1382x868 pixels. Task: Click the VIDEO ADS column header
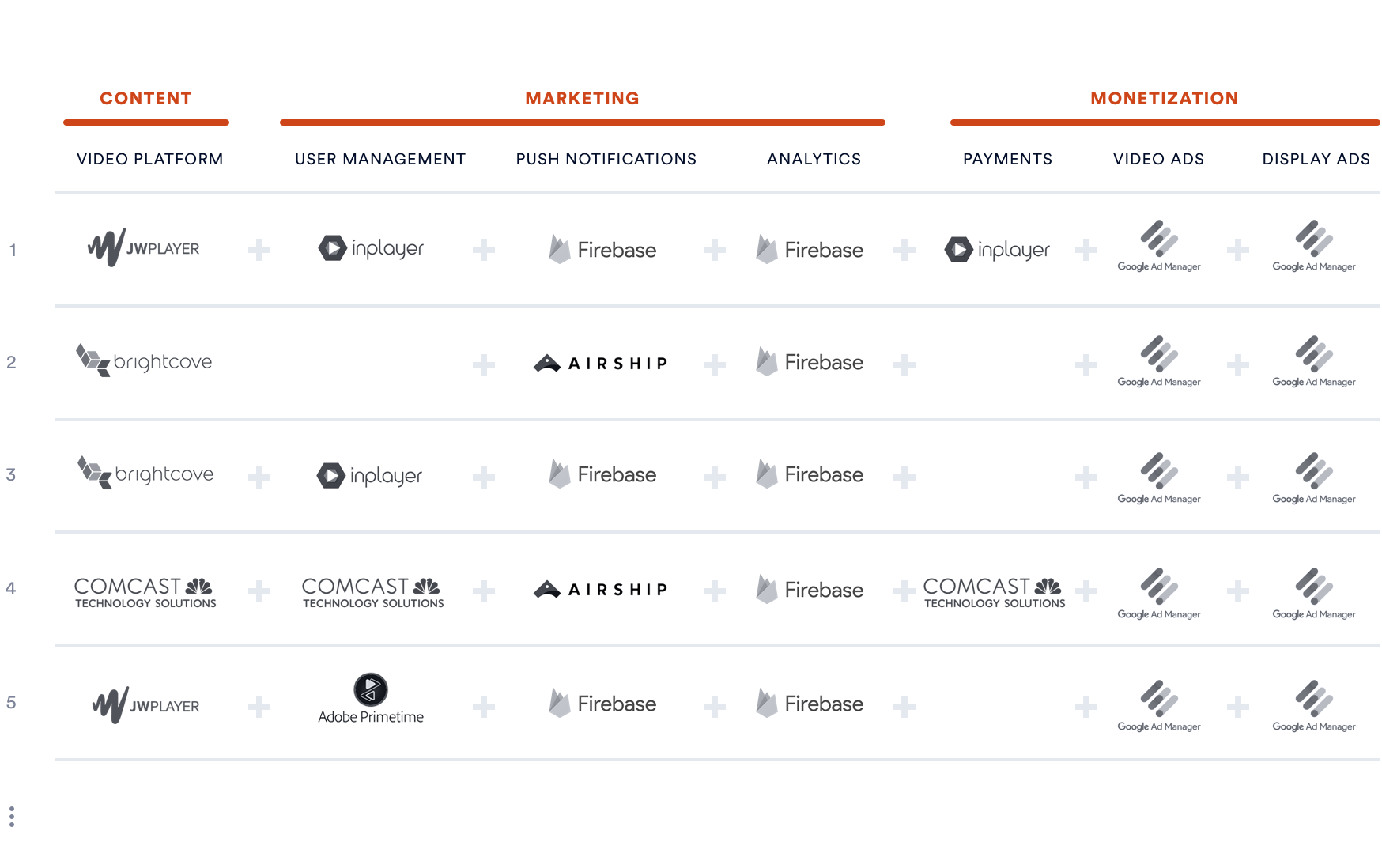click(x=1159, y=159)
